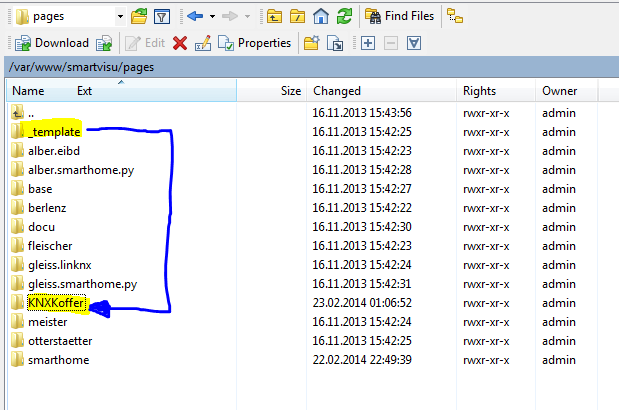Sort by the Changed column header
This screenshot has width=619, height=410.
pos(337,91)
